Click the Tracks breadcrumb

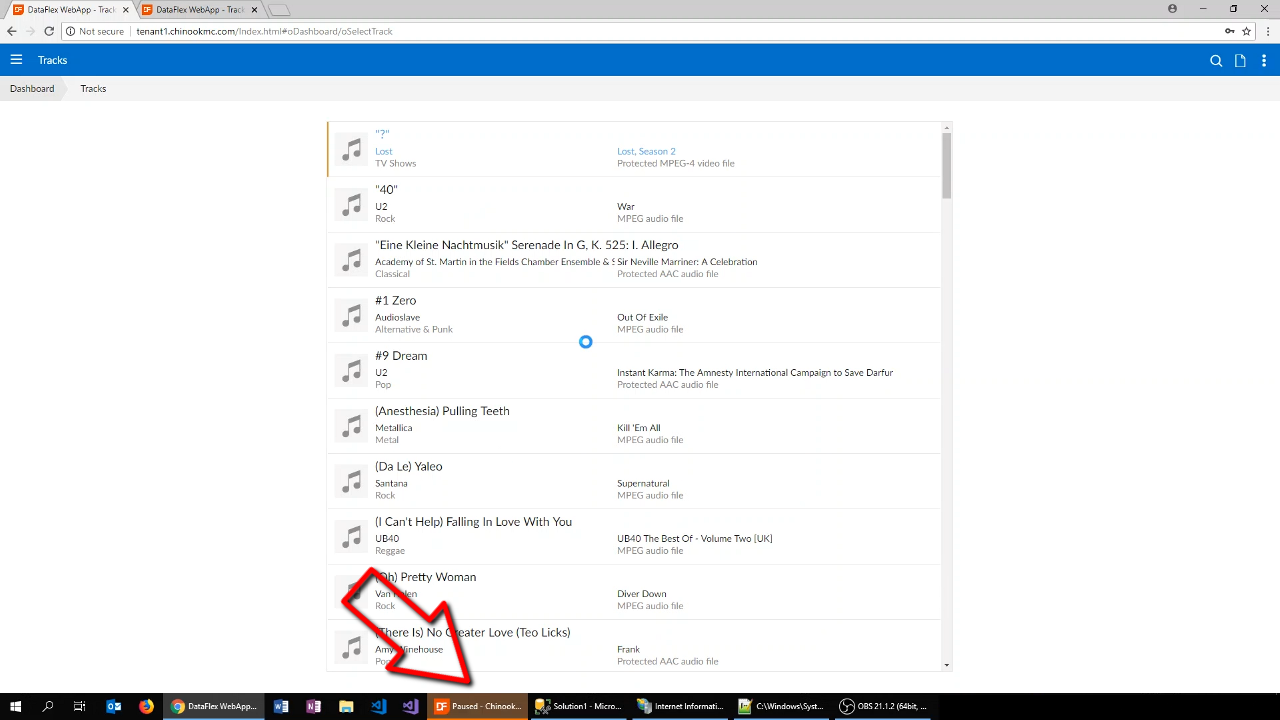[x=93, y=89]
